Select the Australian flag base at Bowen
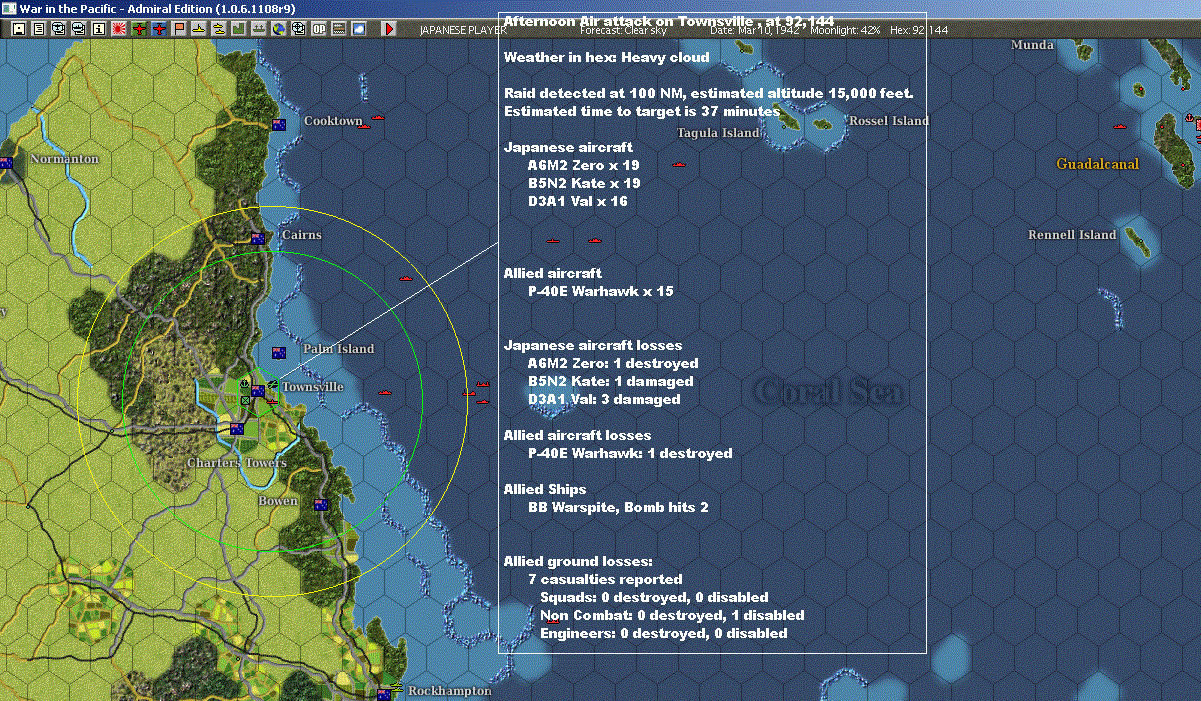Image resolution: width=1201 pixels, height=701 pixels. pos(321,504)
